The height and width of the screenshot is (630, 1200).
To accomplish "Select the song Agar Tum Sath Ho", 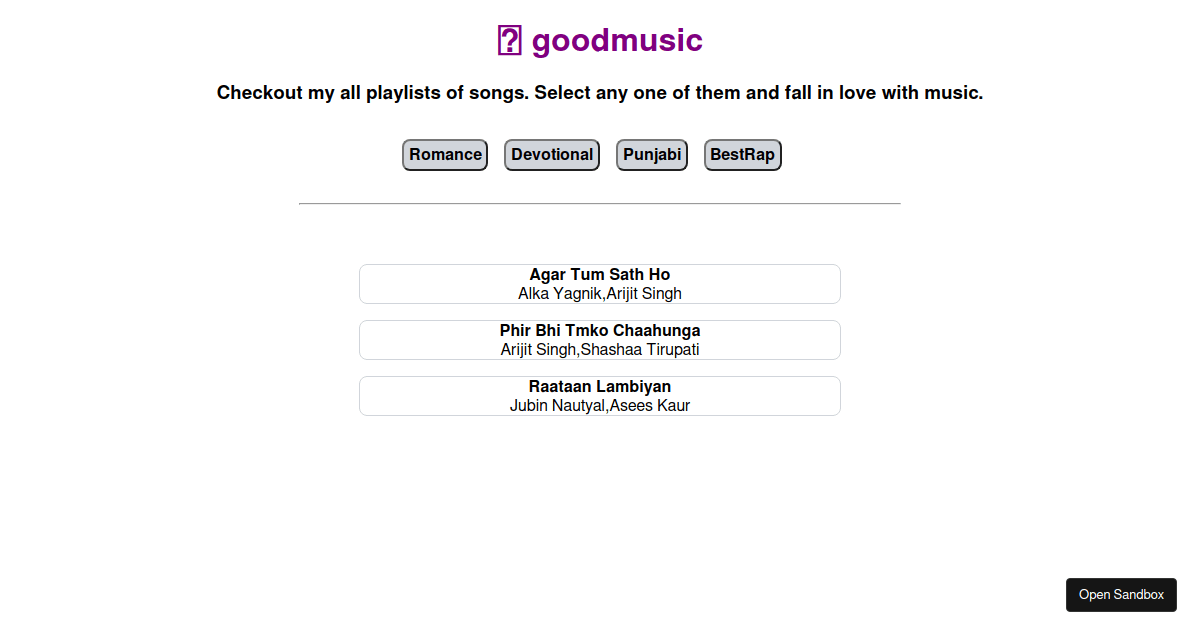I will 599,283.
